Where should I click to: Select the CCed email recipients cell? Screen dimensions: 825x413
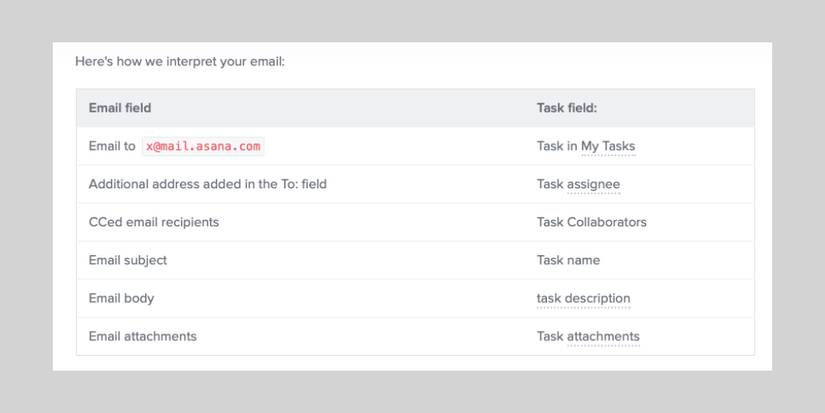[153, 222]
